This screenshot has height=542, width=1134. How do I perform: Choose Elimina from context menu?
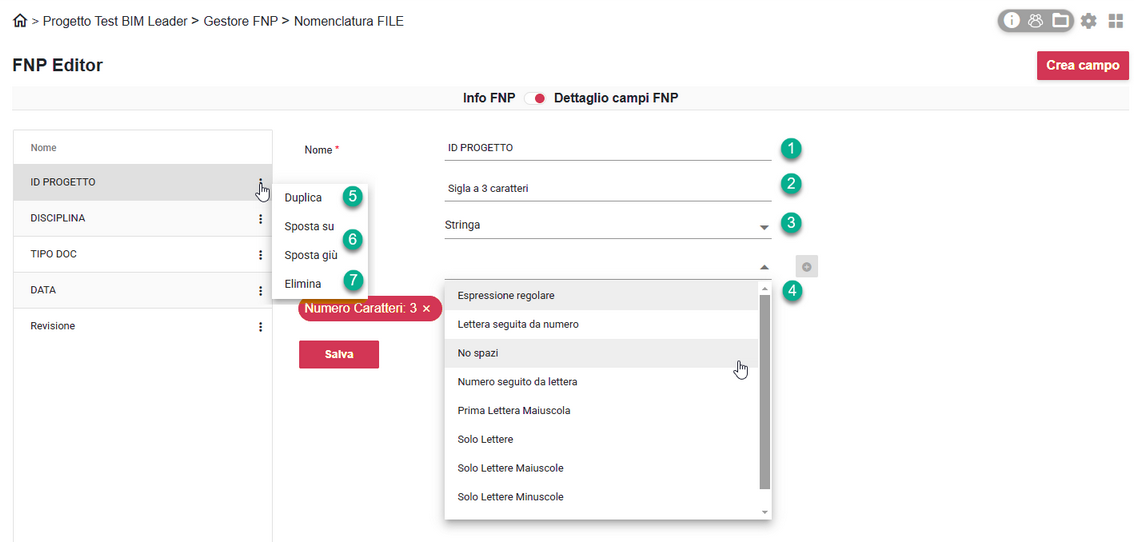click(x=303, y=284)
